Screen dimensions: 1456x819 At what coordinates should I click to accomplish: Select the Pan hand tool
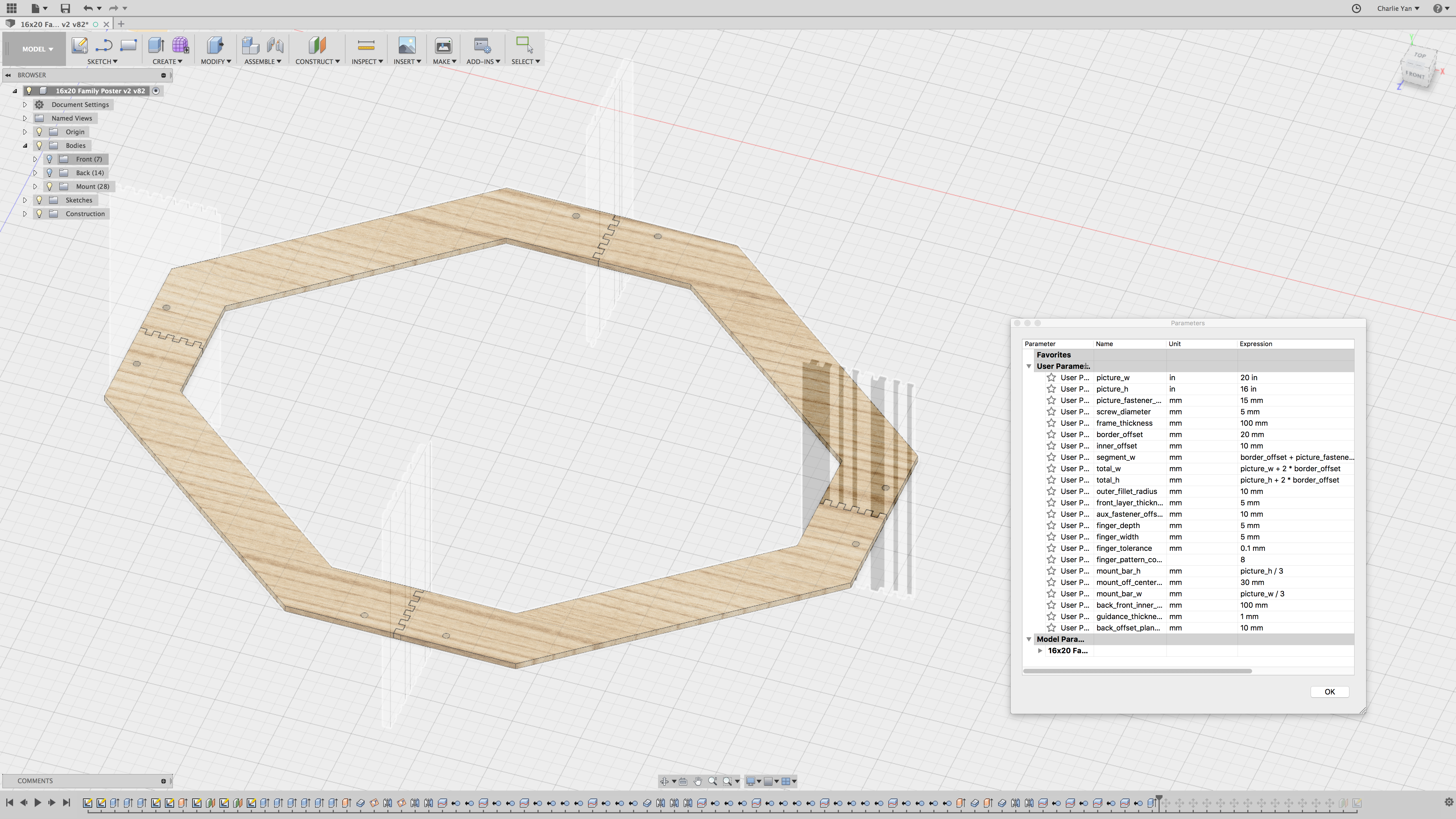pyautogui.click(x=698, y=781)
